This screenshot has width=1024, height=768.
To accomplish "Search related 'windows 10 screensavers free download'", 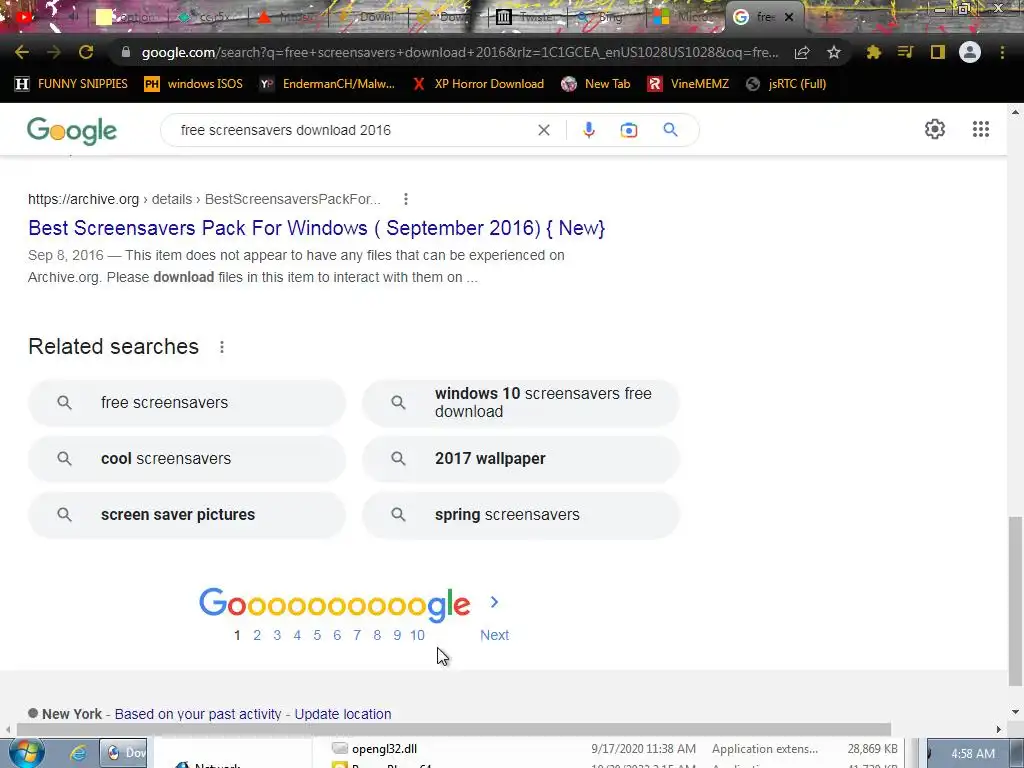I will (x=521, y=403).
